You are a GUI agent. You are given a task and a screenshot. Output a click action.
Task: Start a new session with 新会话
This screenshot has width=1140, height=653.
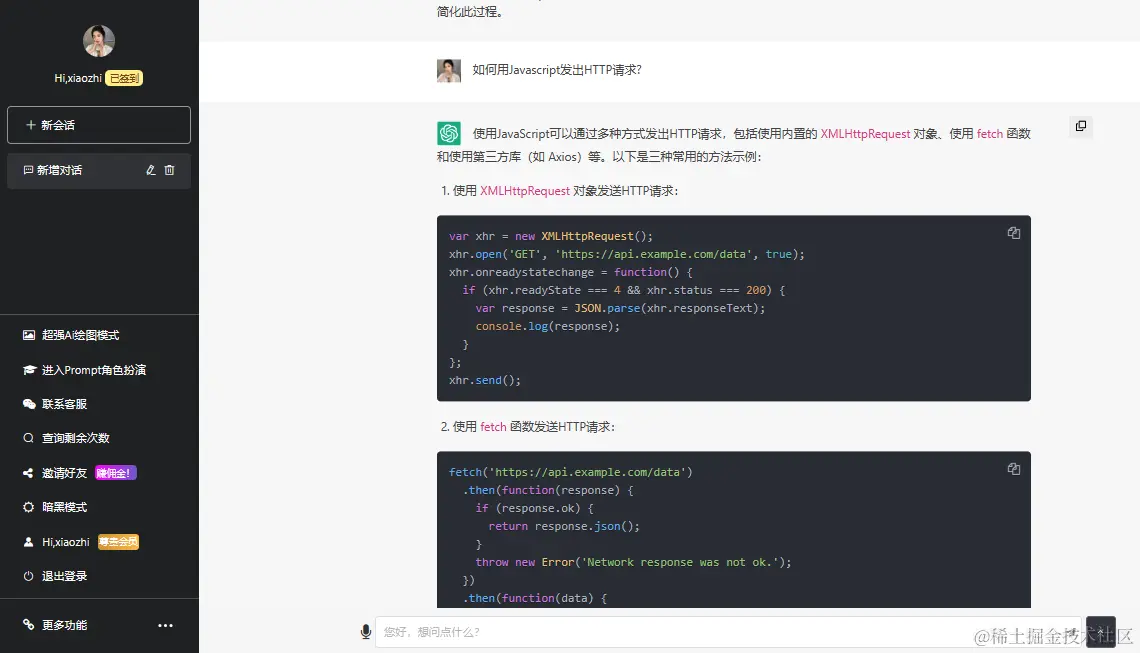click(x=98, y=125)
